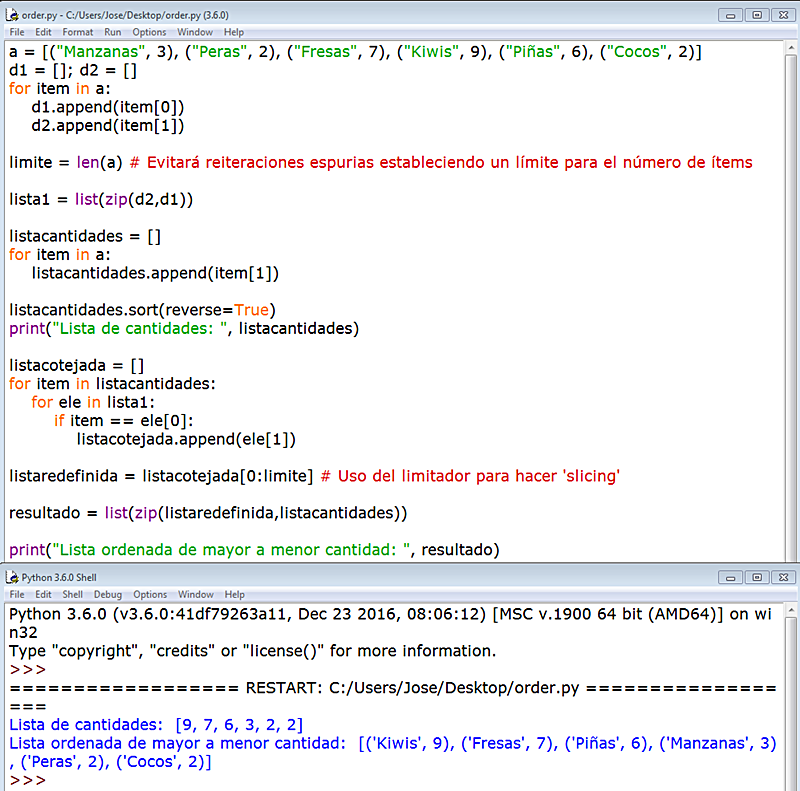Open File menu in the Python Shell window
This screenshot has height=791, width=800.
17,595
